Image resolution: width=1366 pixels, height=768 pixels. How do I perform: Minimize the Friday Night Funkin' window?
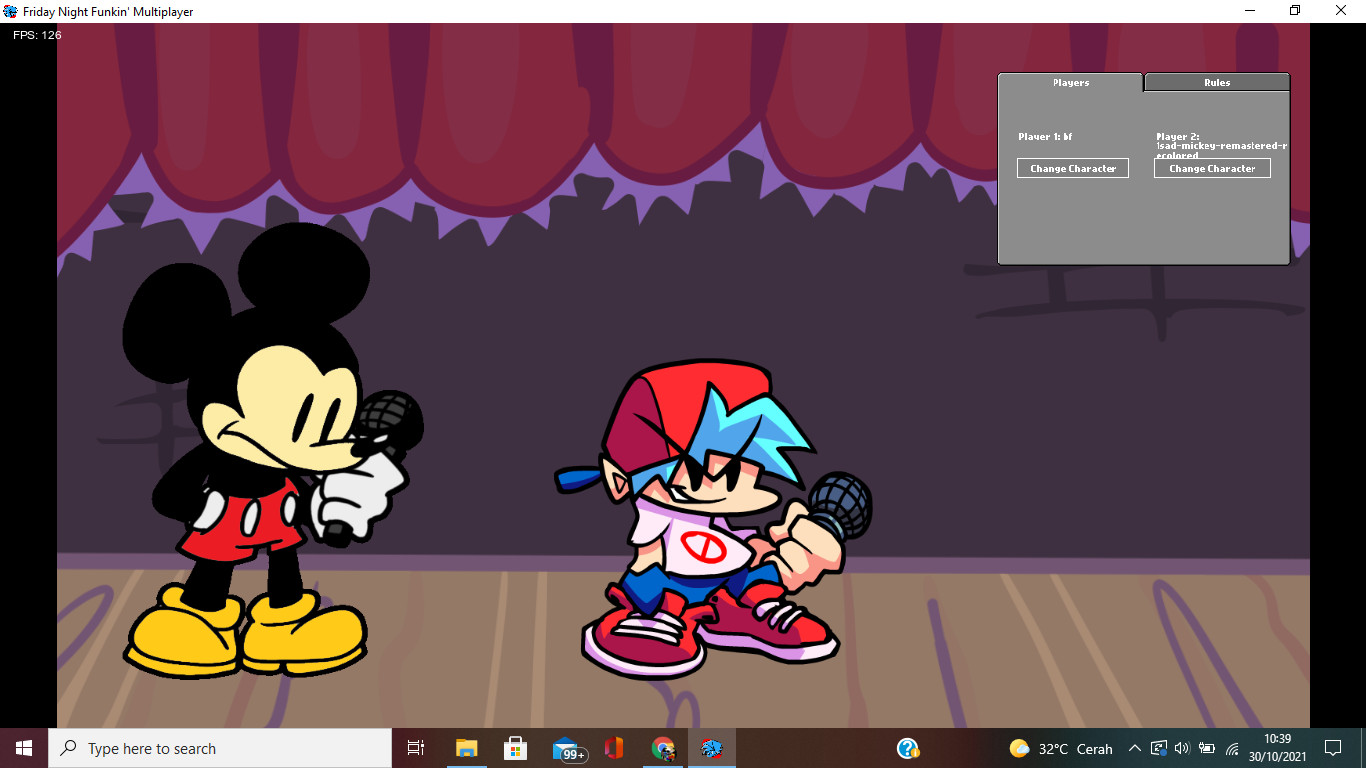pyautogui.click(x=1249, y=11)
